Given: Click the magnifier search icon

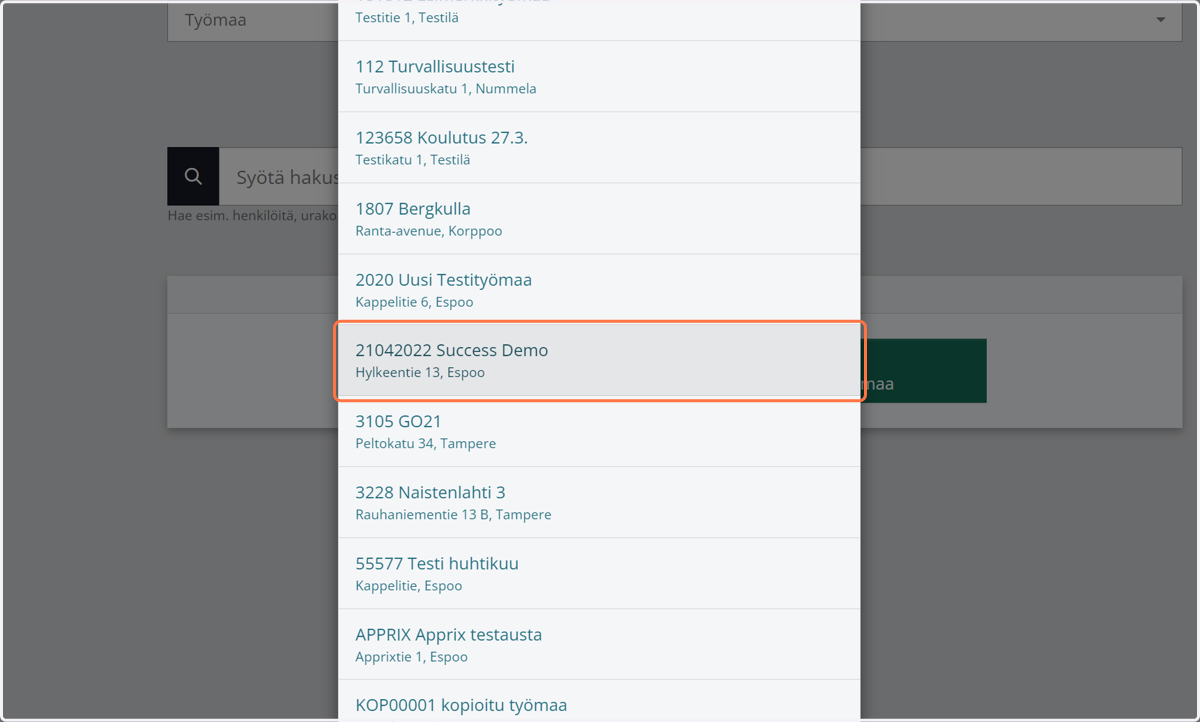Looking at the screenshot, I should pyautogui.click(x=193, y=177).
